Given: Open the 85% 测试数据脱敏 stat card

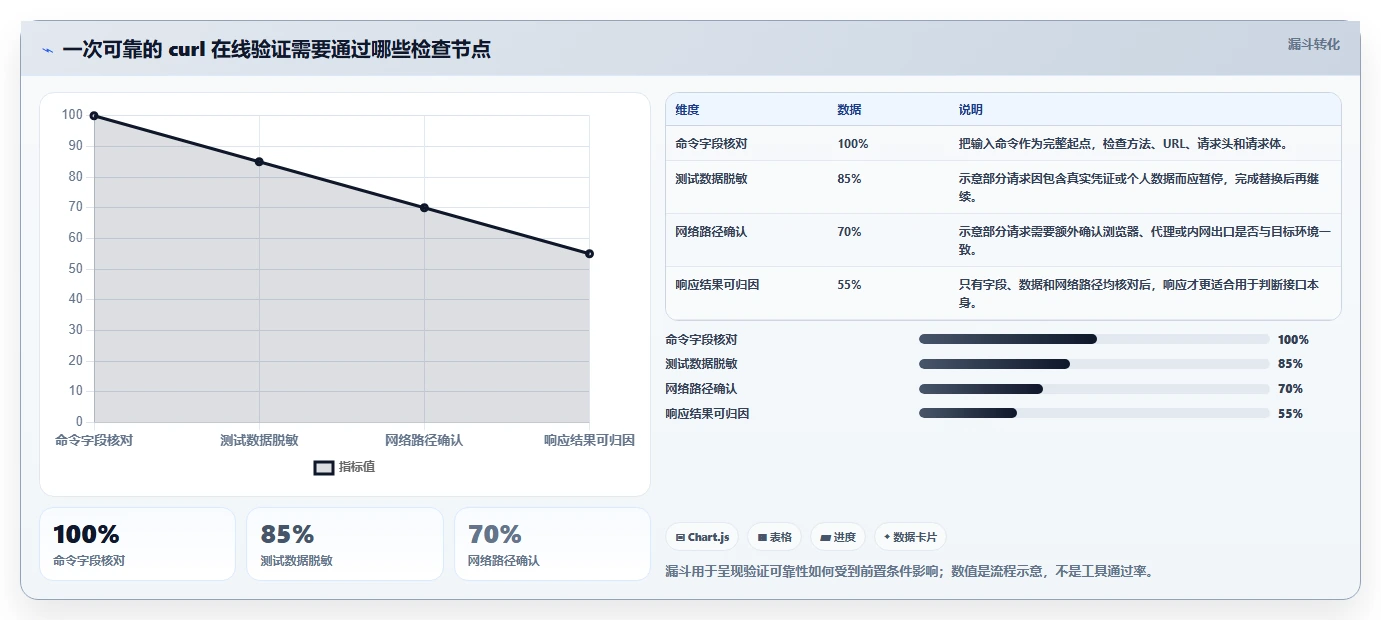Looking at the screenshot, I should (x=345, y=544).
